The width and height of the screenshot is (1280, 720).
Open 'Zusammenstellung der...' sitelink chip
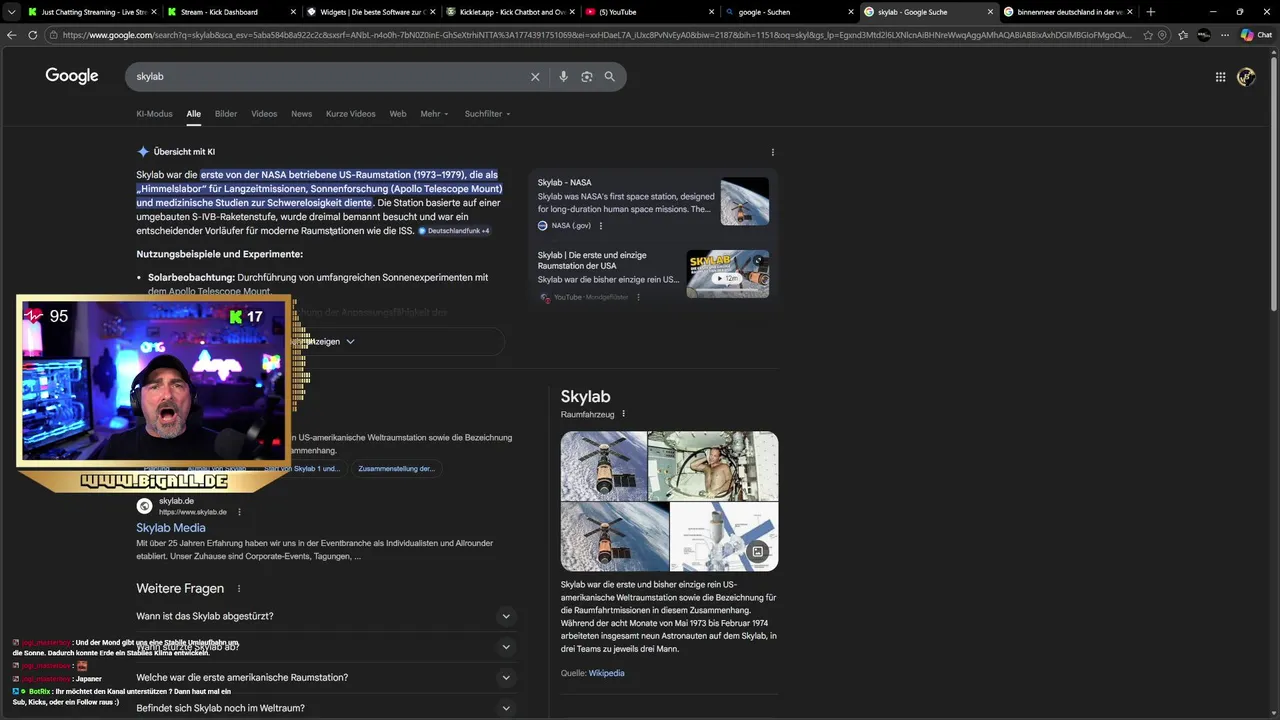396,468
